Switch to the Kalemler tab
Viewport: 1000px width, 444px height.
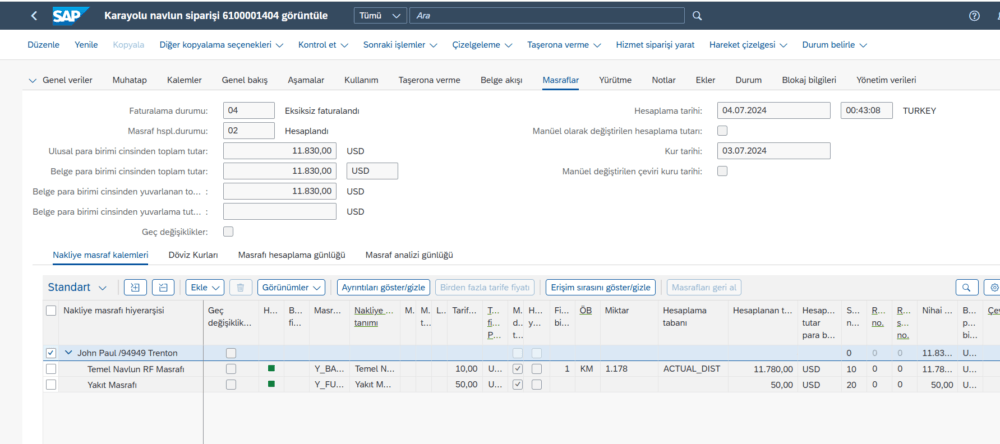(184, 80)
